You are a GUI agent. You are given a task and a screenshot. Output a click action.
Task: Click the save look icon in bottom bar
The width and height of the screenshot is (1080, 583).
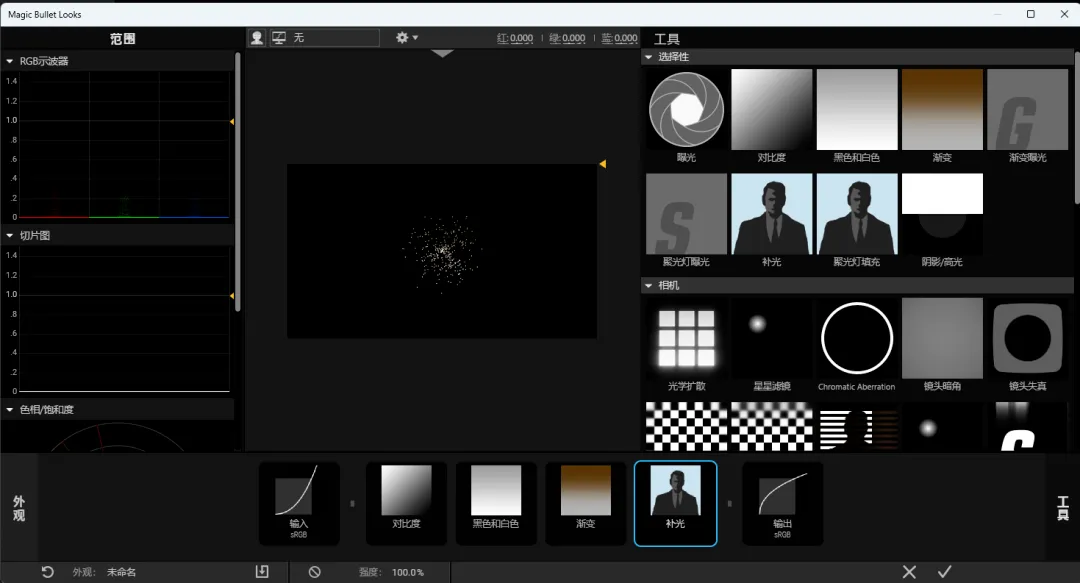[262, 571]
